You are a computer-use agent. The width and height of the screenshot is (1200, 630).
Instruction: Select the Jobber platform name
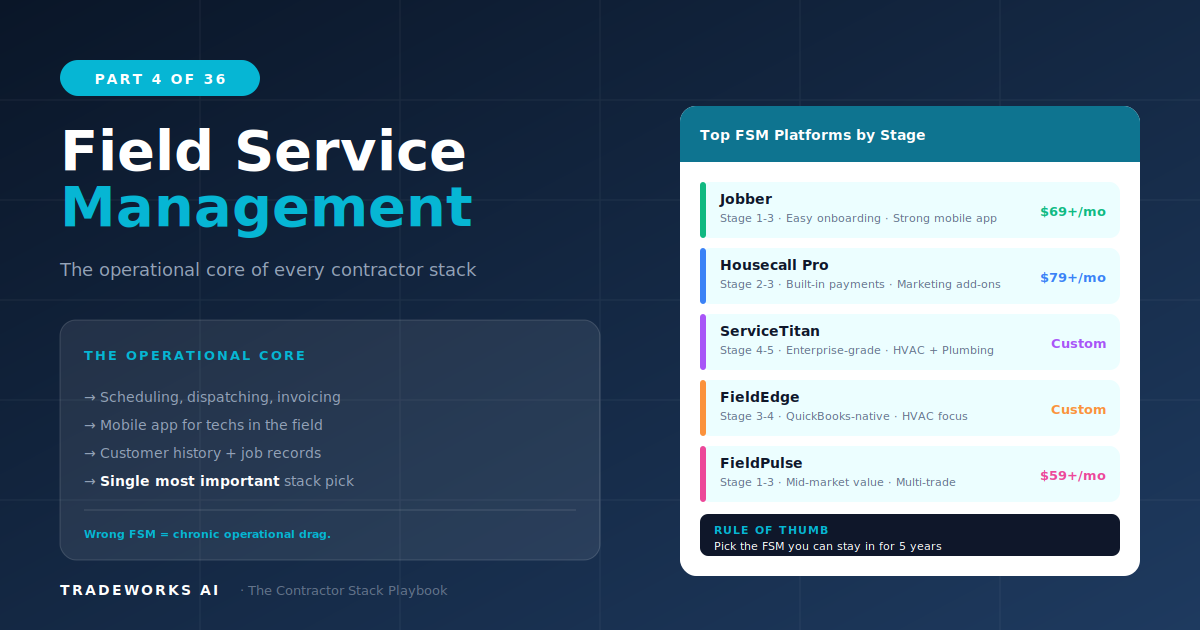click(746, 199)
